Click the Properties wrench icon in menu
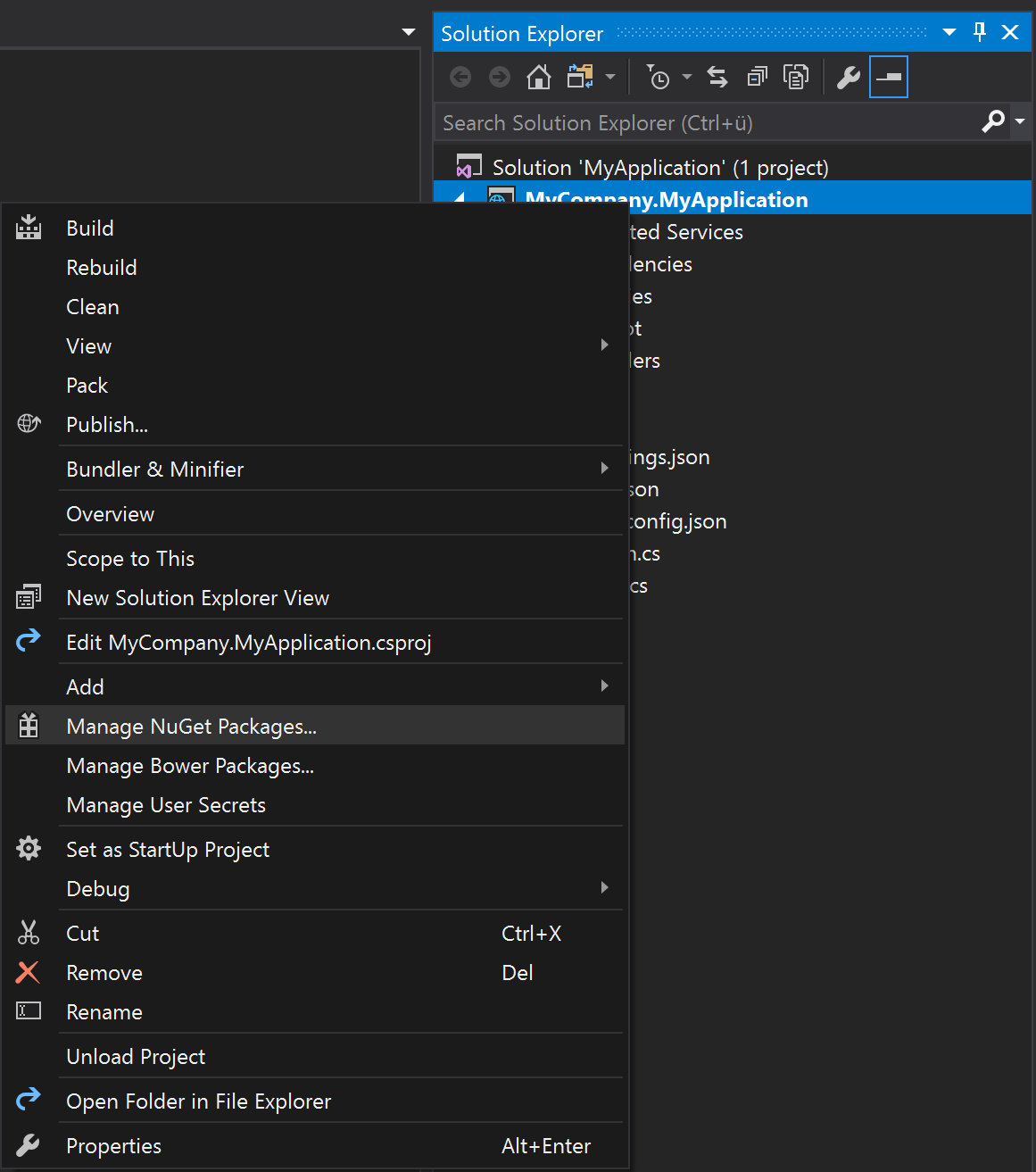Image resolution: width=1036 pixels, height=1172 pixels. [x=29, y=1144]
